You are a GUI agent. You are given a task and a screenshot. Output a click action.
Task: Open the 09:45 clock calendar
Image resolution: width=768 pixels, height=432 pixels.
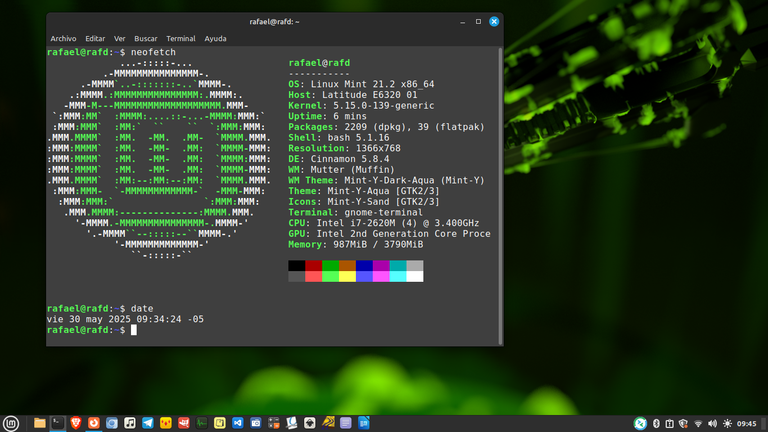point(746,423)
